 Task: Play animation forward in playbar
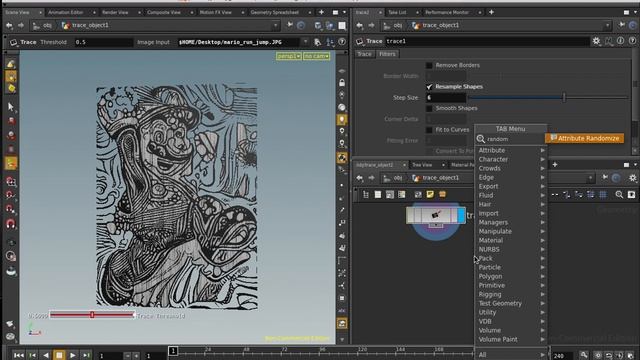[x=72, y=355]
